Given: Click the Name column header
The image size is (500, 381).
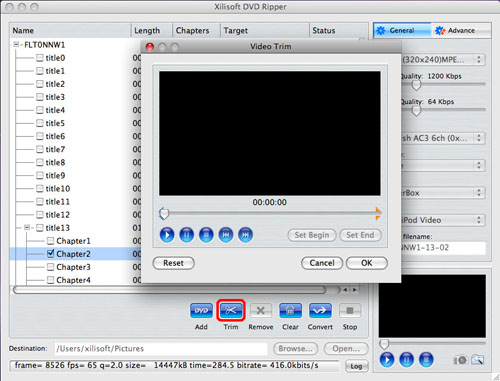Looking at the screenshot, I should [x=70, y=30].
